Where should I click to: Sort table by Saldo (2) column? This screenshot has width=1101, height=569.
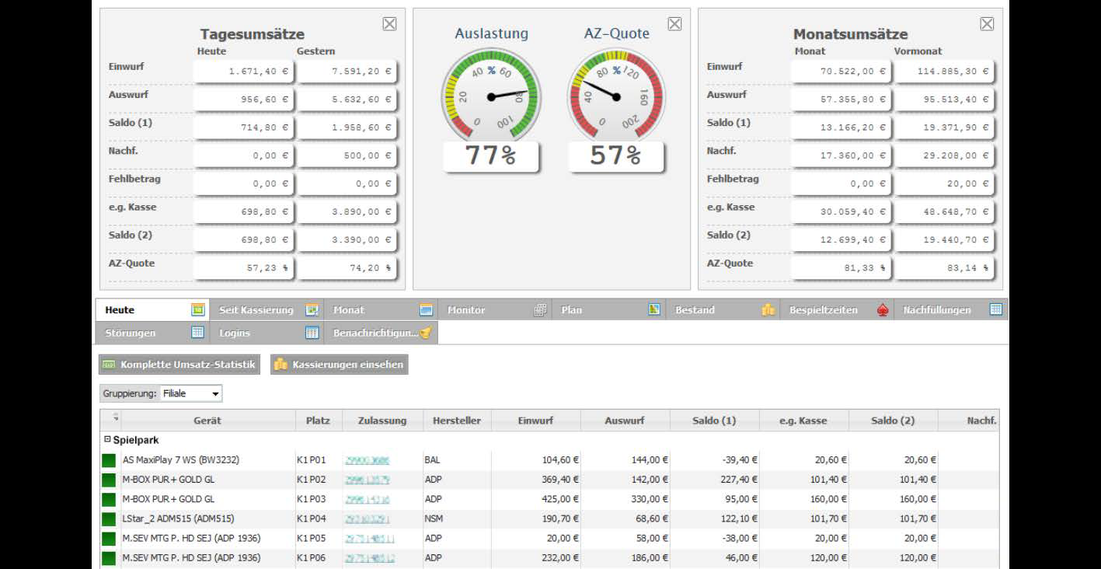(892, 421)
